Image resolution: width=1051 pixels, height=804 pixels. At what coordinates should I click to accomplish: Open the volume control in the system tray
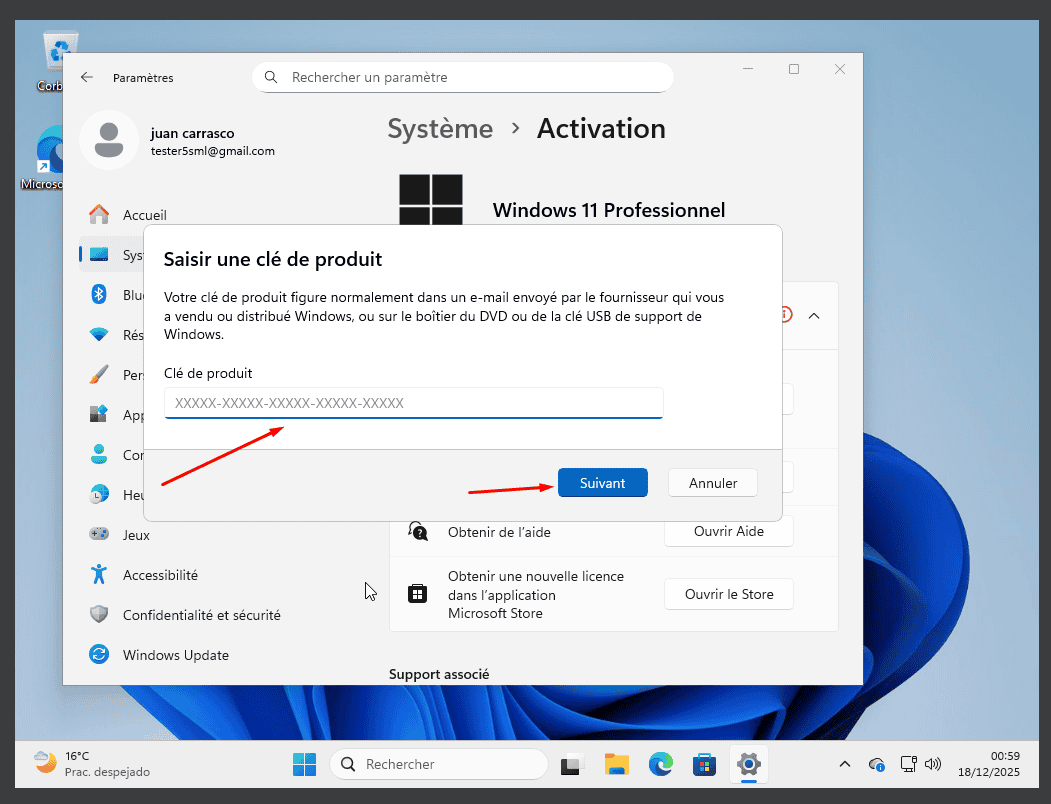click(933, 765)
